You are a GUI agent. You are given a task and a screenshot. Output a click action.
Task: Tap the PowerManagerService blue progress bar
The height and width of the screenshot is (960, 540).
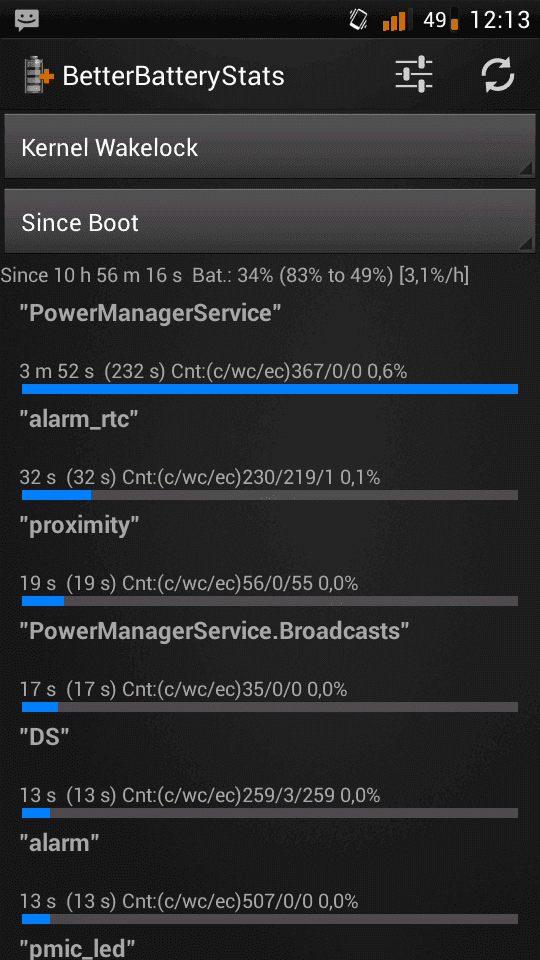click(270, 389)
